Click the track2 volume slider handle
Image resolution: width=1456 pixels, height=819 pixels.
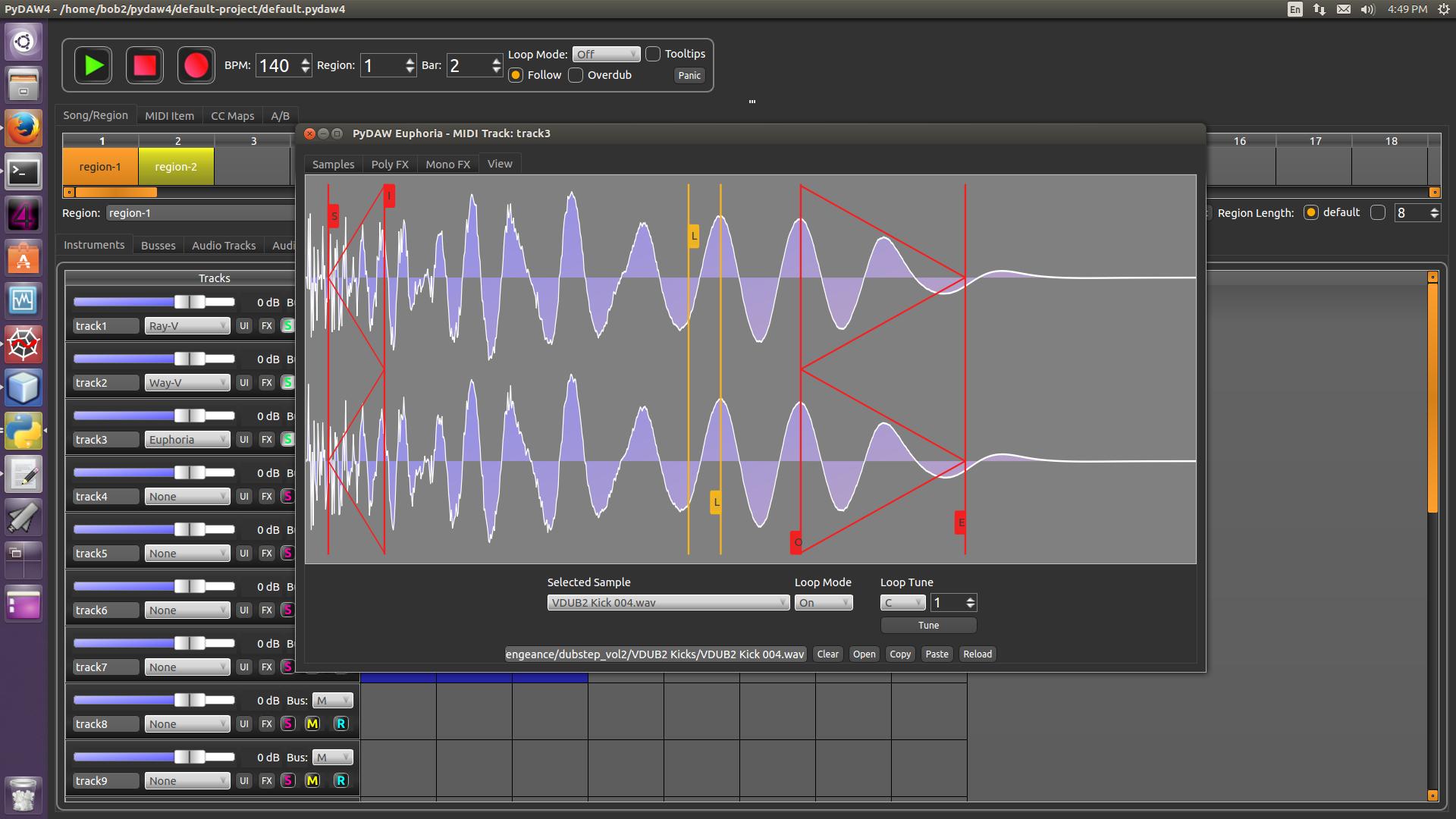190,359
